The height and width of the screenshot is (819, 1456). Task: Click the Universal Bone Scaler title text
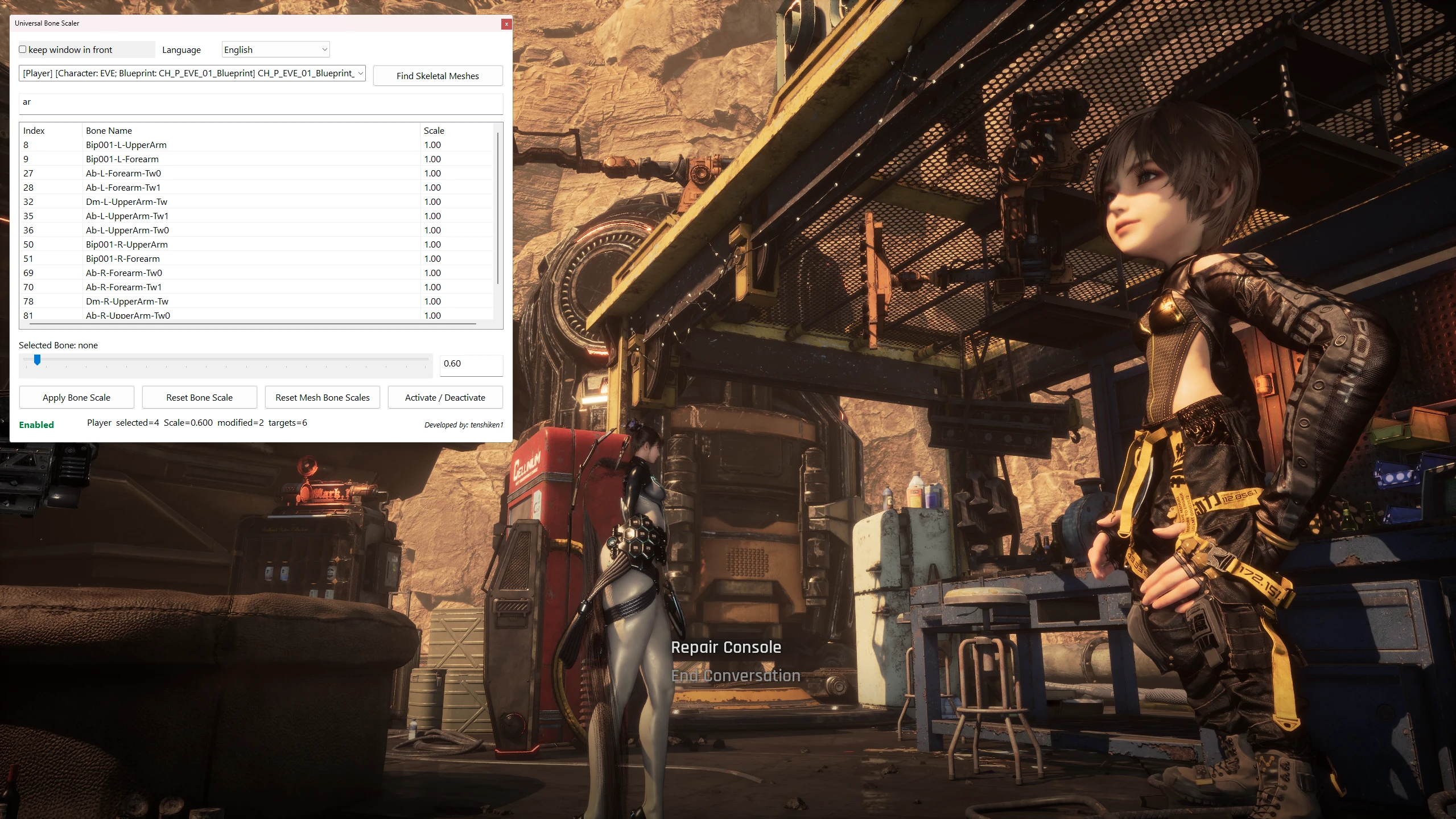[47, 23]
